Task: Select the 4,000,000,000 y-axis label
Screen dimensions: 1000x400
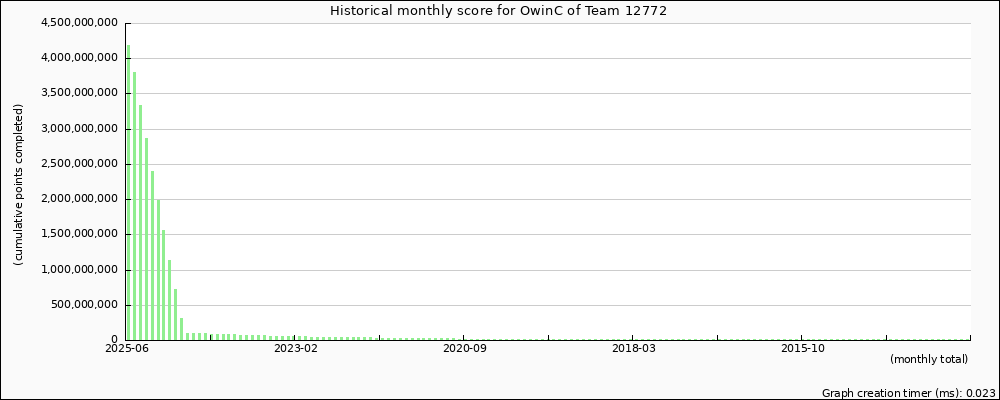Action: tap(80, 58)
